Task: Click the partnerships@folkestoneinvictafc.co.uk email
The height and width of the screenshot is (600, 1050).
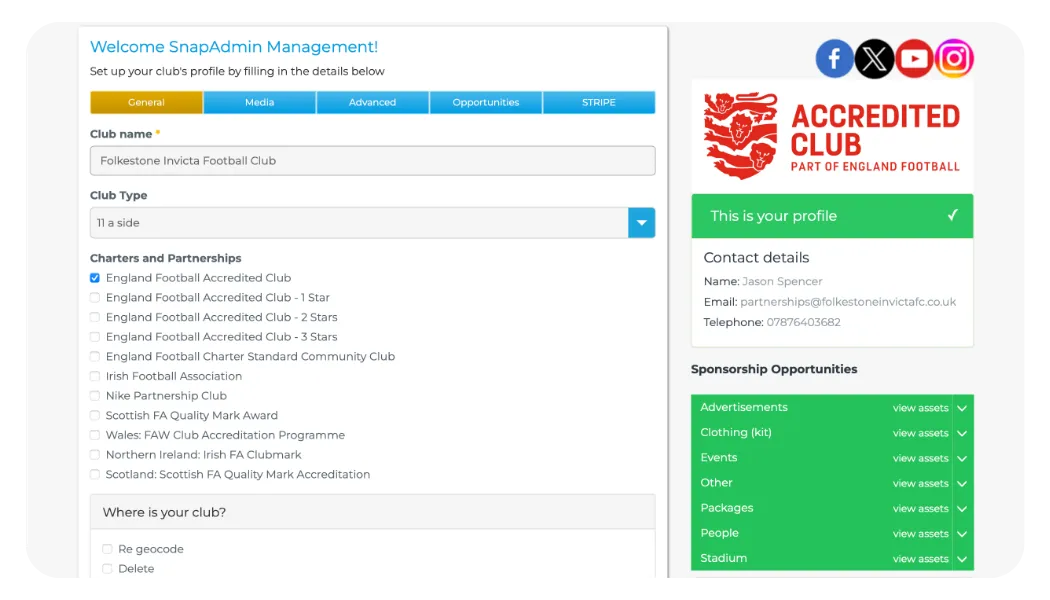Action: (848, 302)
